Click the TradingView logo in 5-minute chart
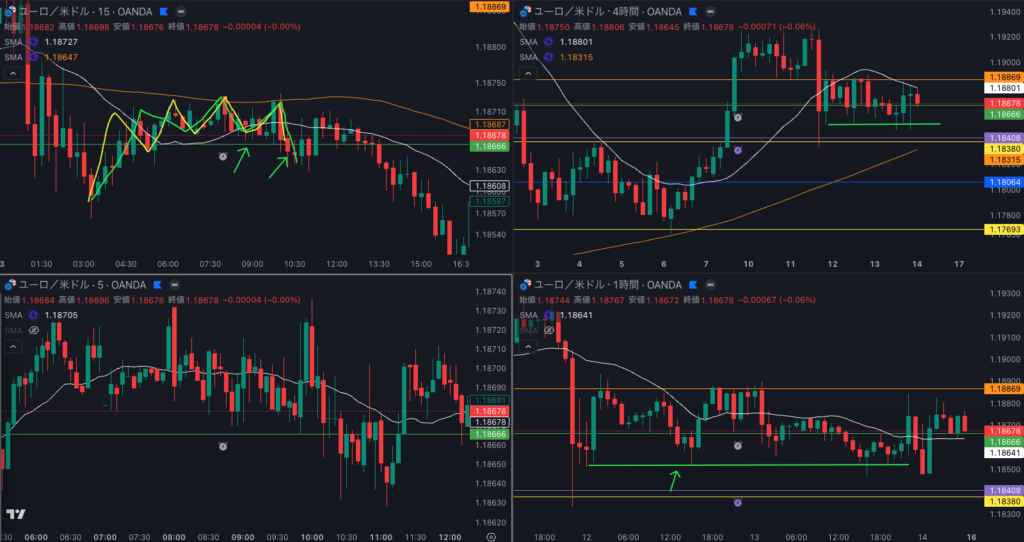The height and width of the screenshot is (542, 1024). (x=15, y=515)
